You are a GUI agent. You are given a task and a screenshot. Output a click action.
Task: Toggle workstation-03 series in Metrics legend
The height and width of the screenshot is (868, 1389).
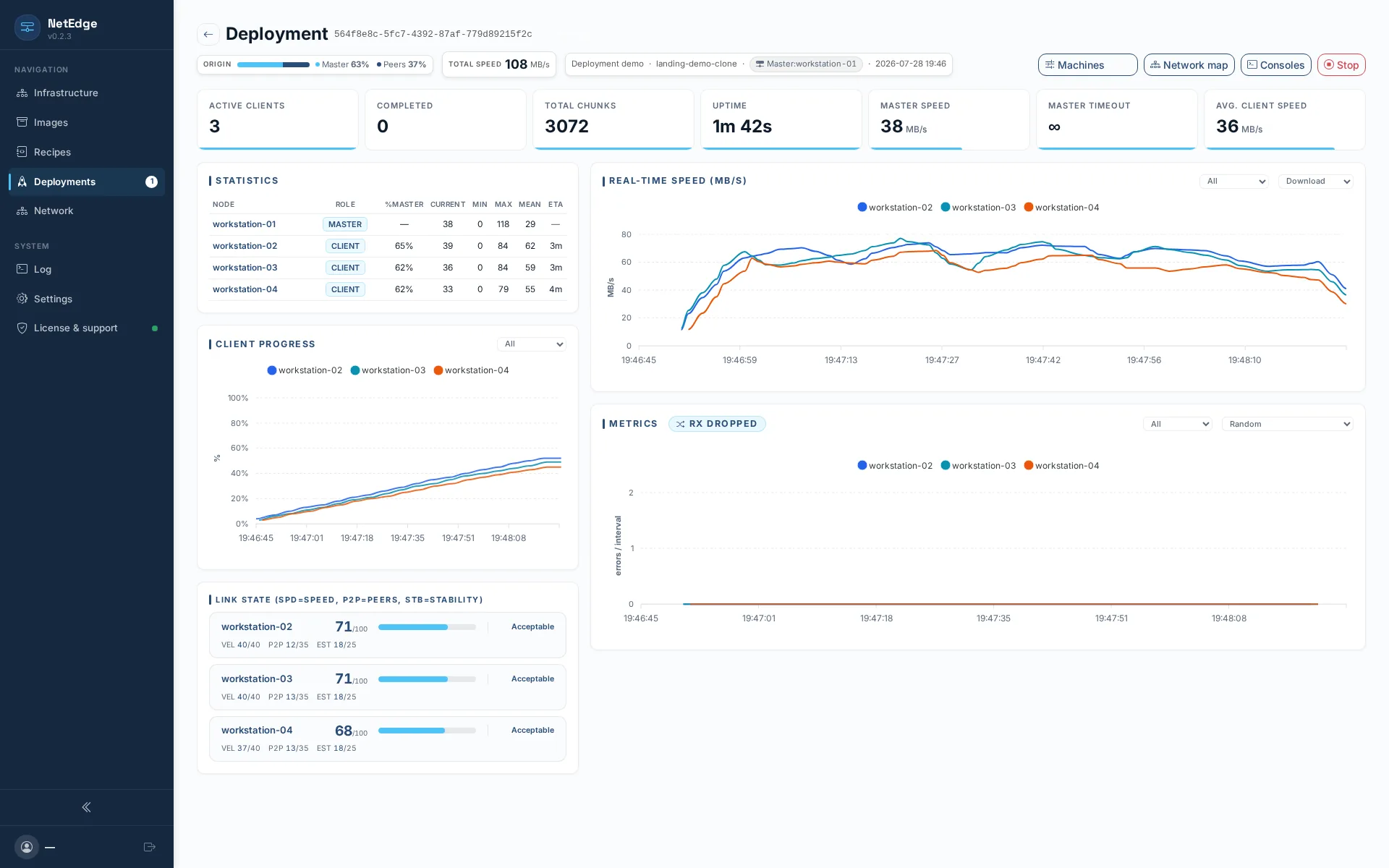(978, 466)
